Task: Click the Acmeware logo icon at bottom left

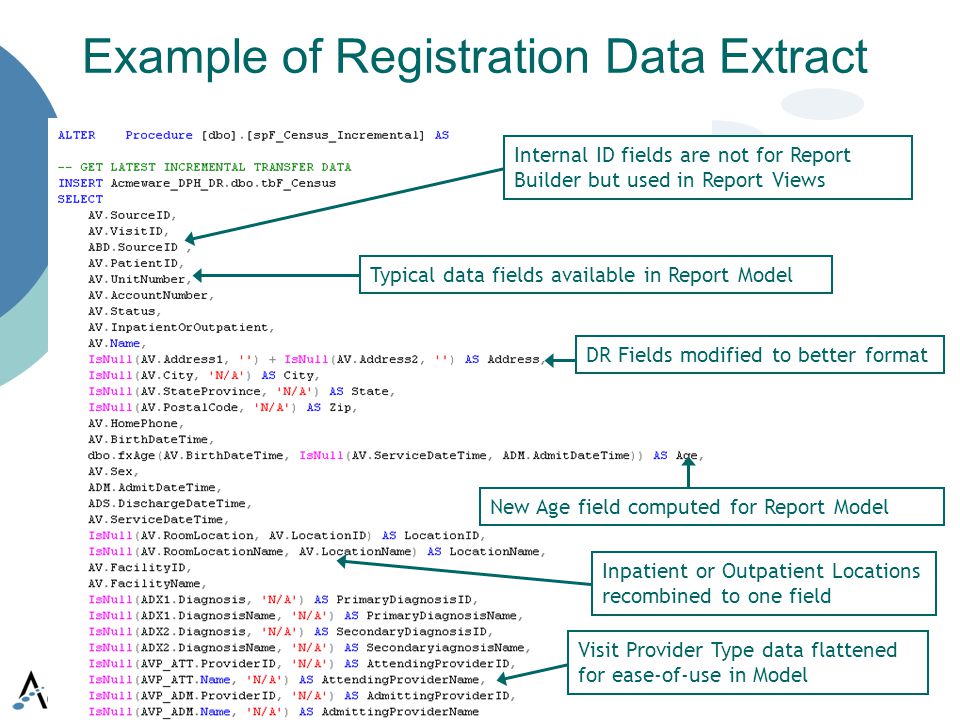Action: 31,690
